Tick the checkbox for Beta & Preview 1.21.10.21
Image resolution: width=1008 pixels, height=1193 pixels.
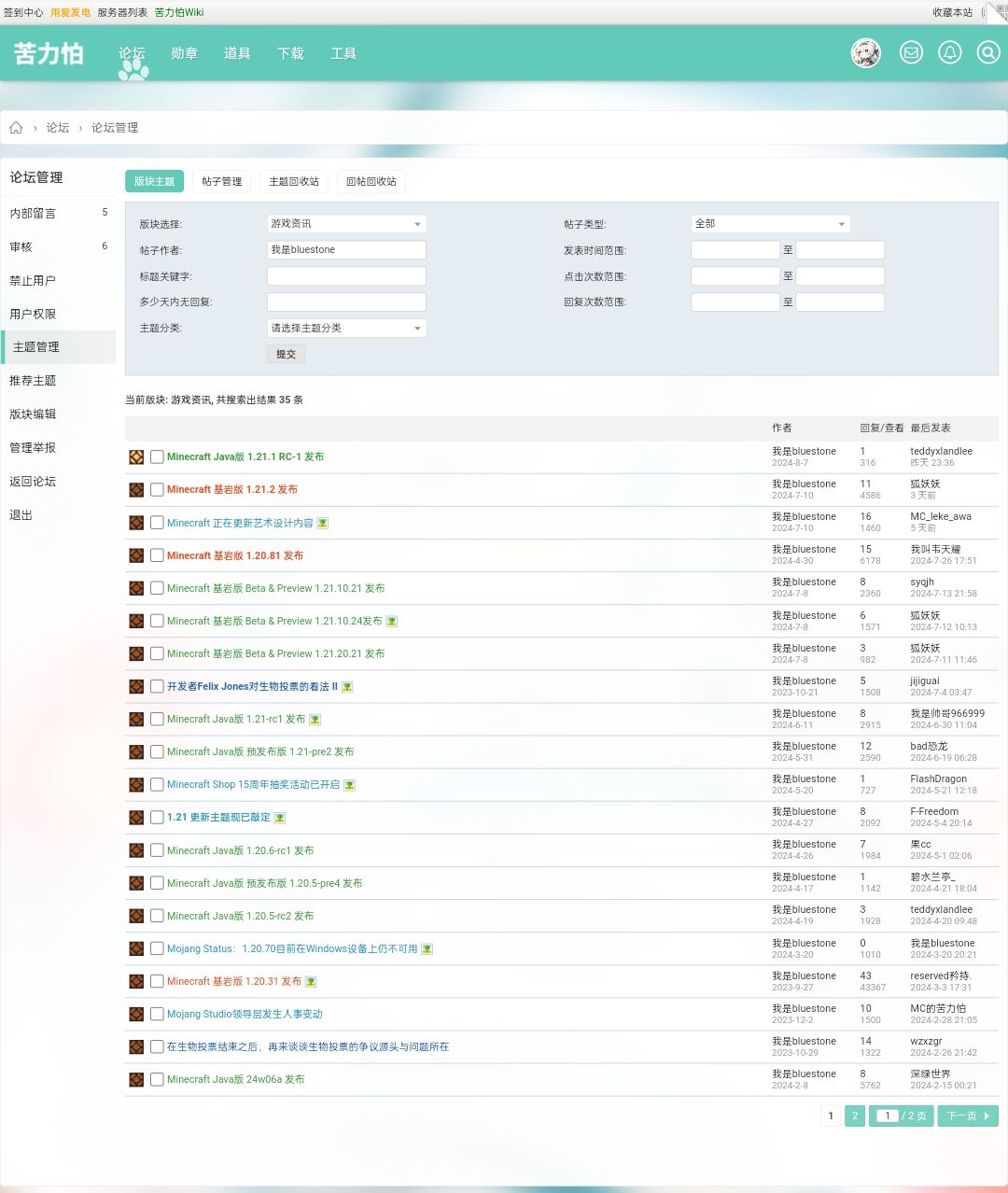157,588
